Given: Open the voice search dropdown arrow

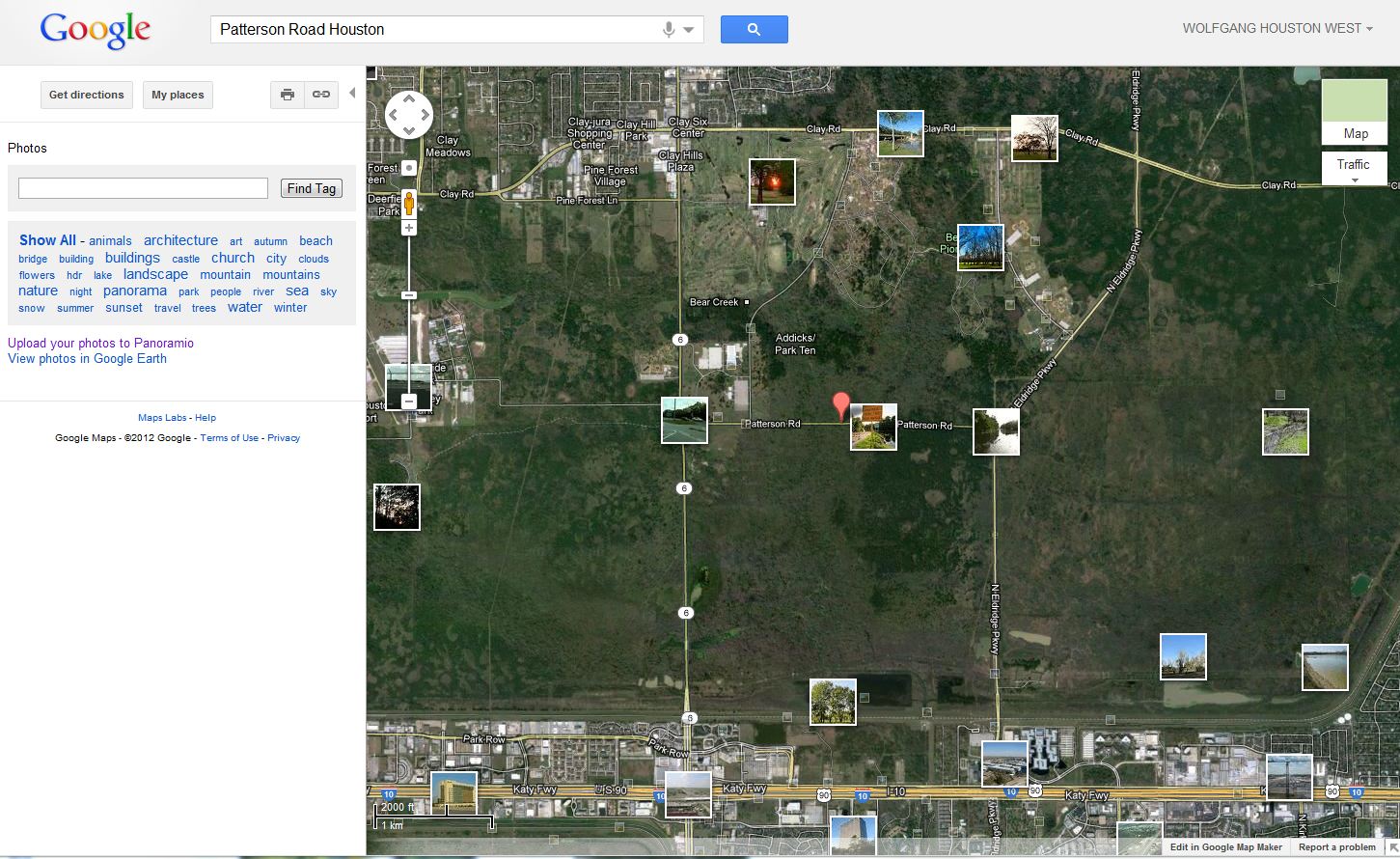Looking at the screenshot, I should [x=687, y=29].
